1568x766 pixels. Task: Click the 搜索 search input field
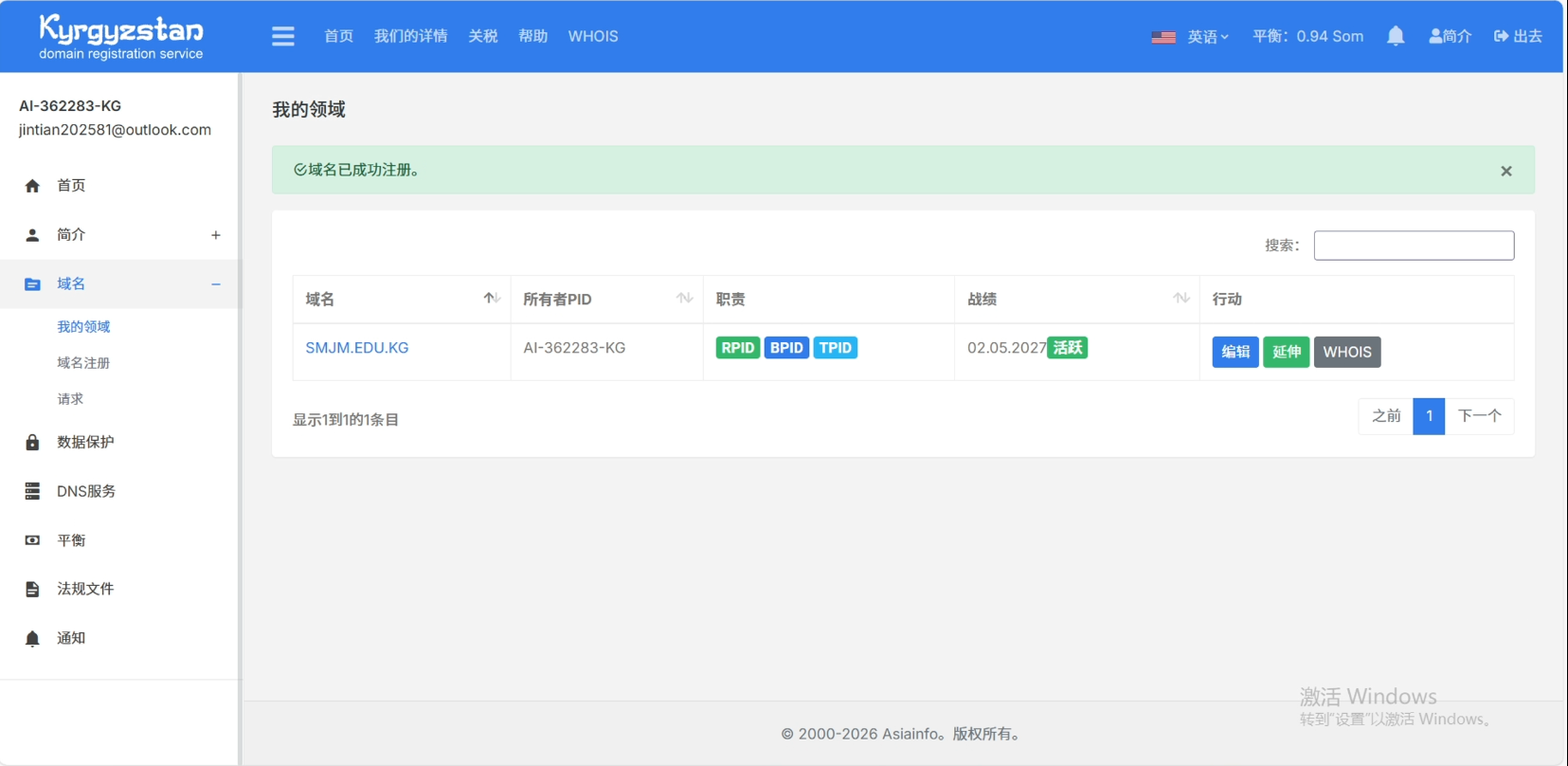[1414, 246]
